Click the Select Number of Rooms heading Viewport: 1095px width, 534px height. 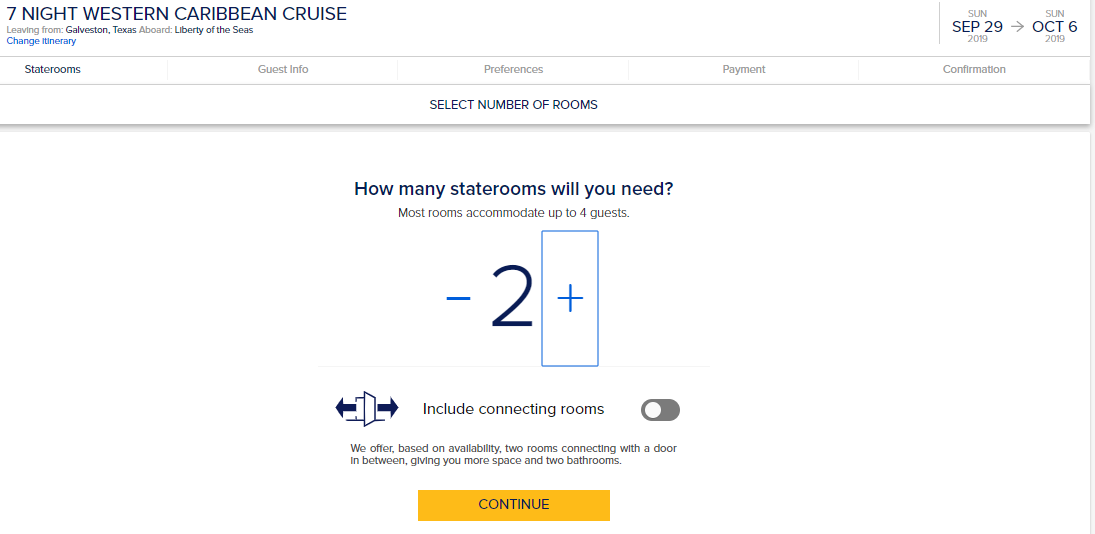[513, 105]
